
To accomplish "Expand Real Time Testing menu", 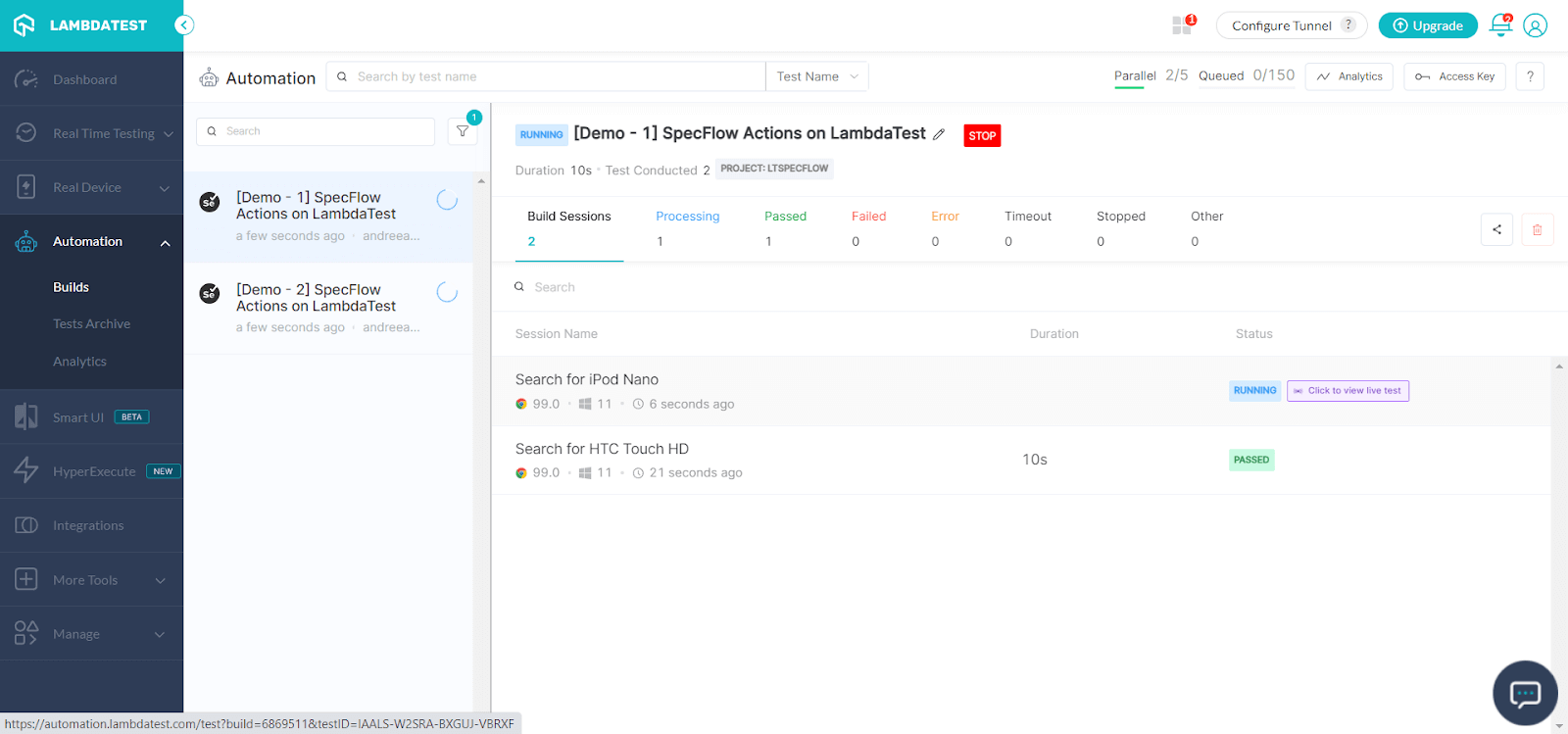I will click(x=168, y=134).
